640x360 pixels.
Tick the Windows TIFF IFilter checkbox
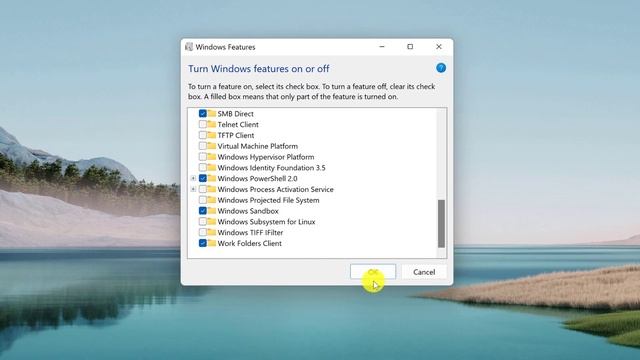click(x=202, y=232)
